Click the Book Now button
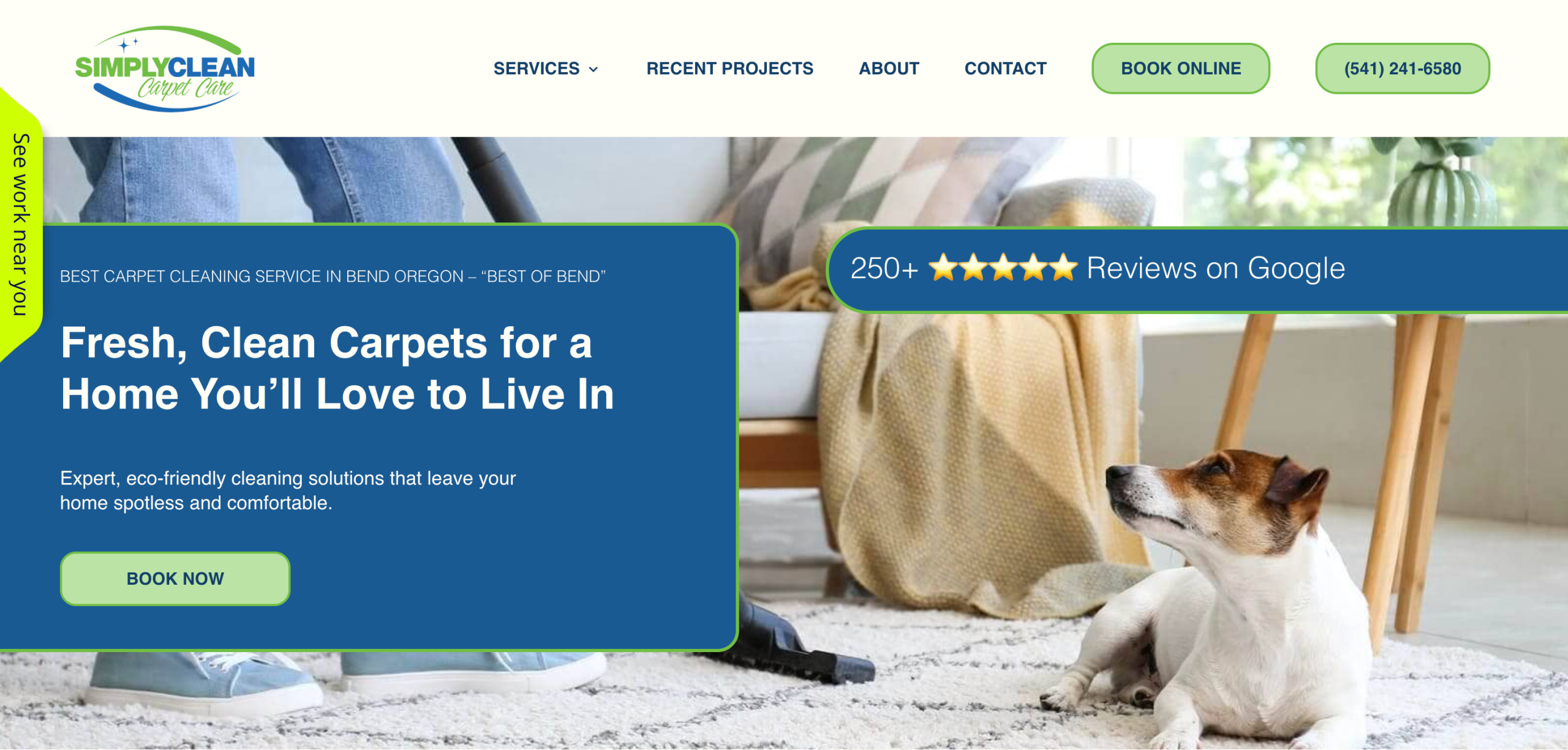Image resolution: width=1568 pixels, height=750 pixels. (175, 579)
